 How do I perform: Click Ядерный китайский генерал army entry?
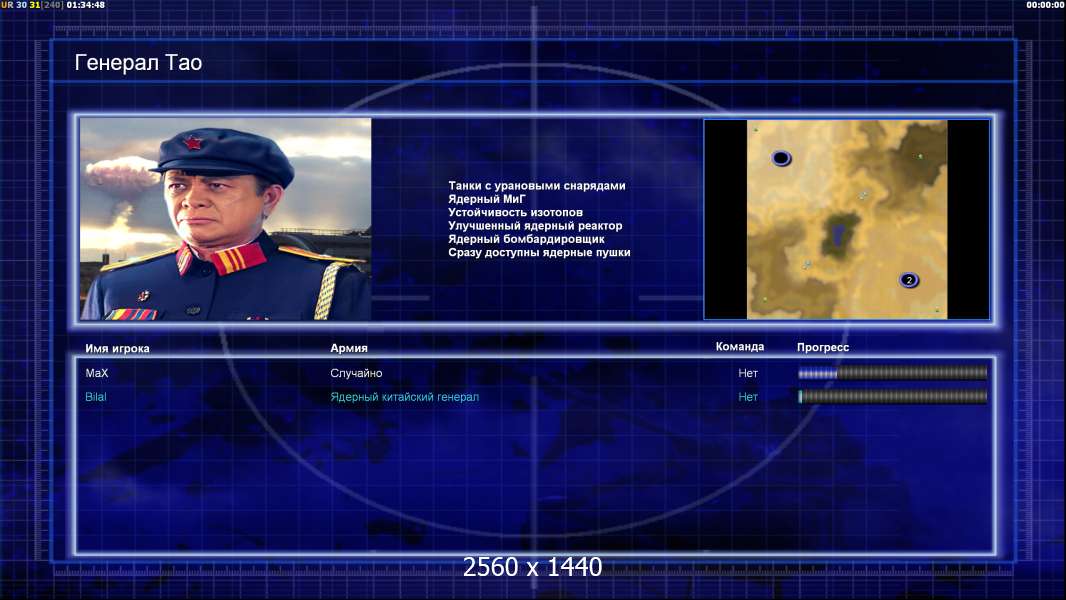click(405, 397)
